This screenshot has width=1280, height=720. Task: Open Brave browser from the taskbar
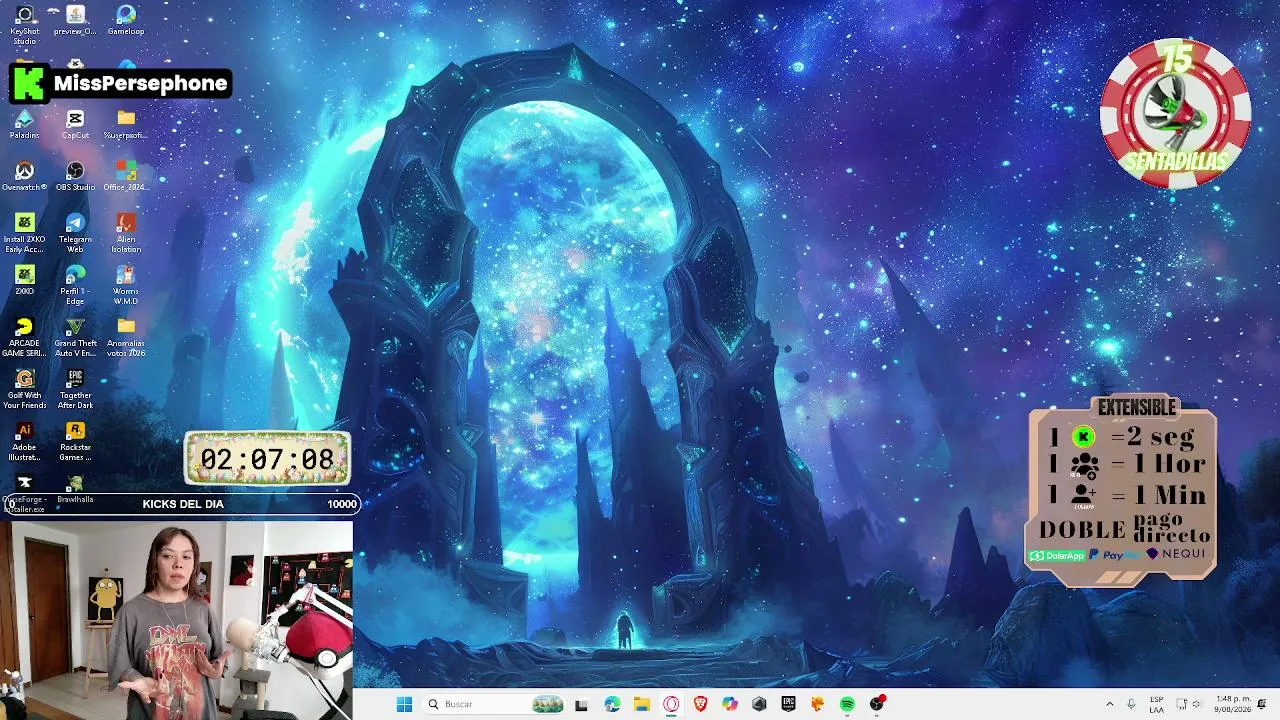(x=700, y=704)
